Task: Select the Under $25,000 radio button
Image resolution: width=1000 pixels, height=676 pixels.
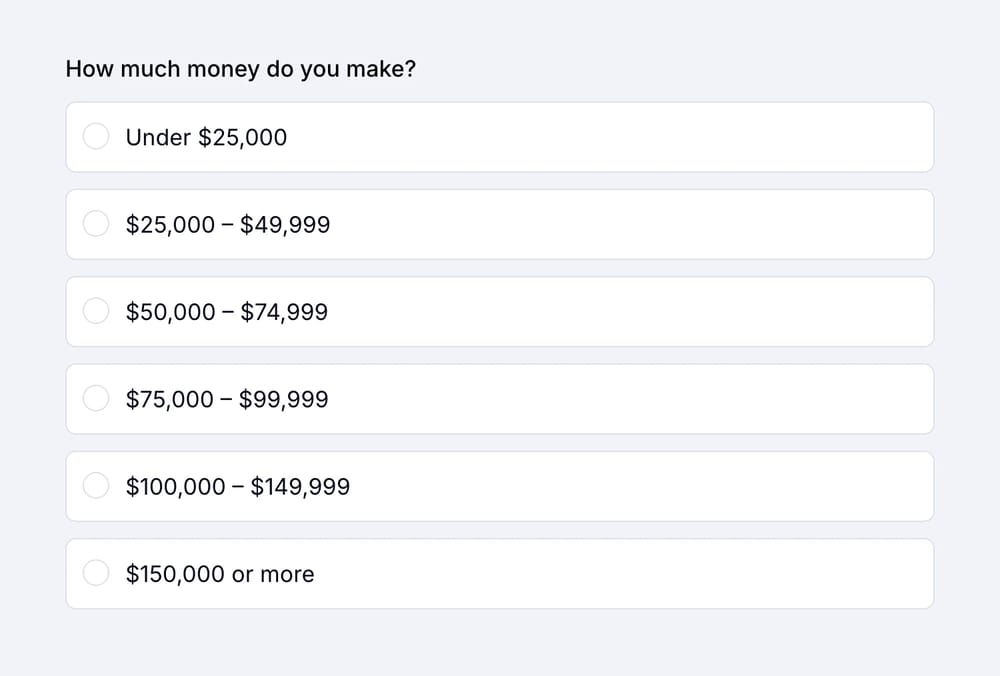Action: (96, 137)
